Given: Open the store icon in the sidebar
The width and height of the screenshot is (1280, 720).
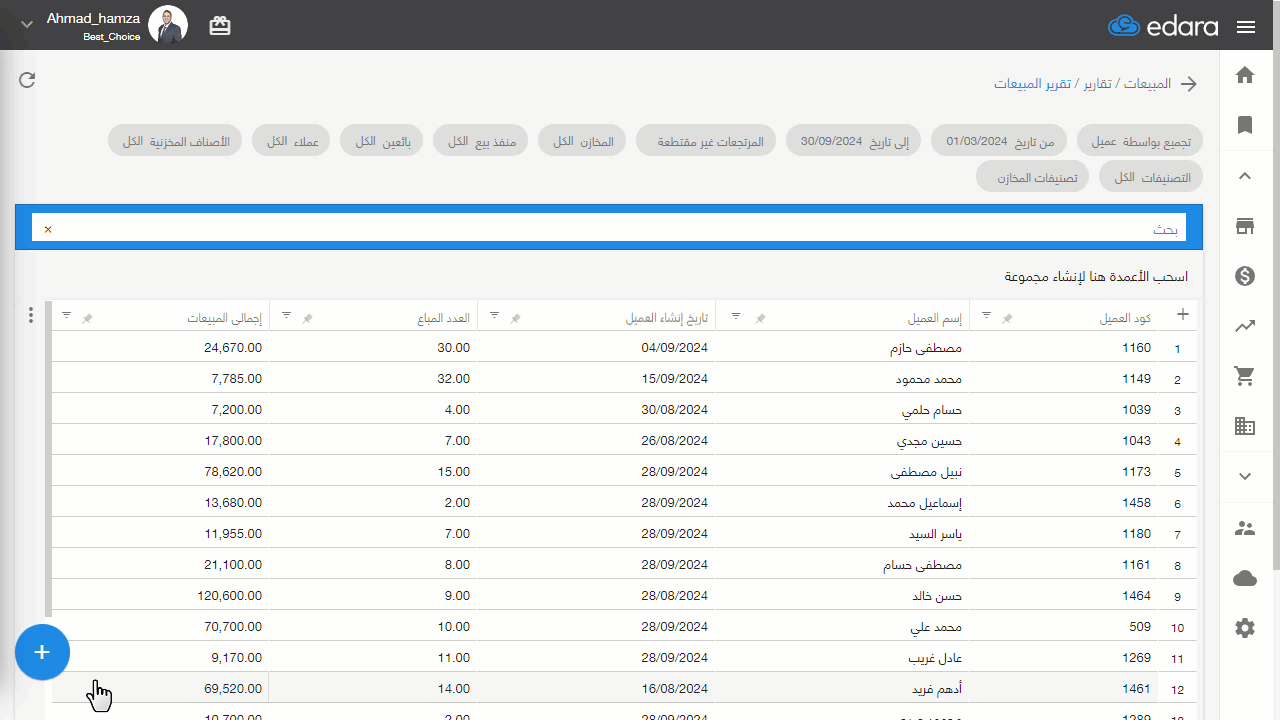Looking at the screenshot, I should pos(1245,226).
